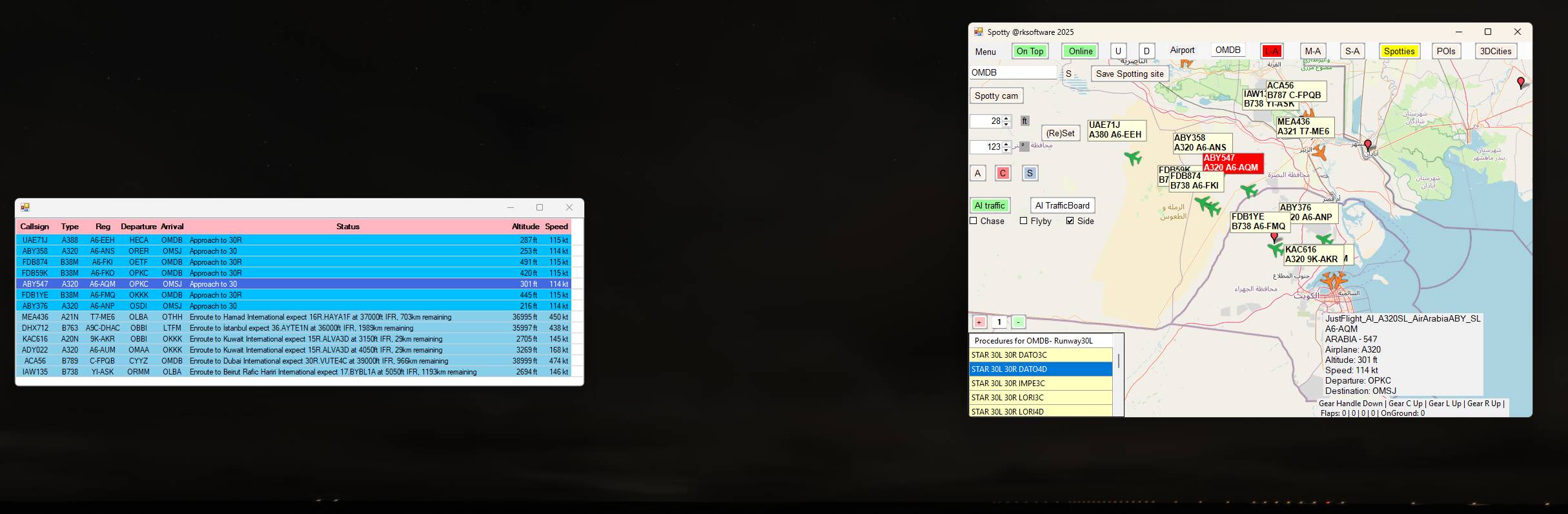Click the red map pin near Abadan
This screenshot has width=1568, height=514.
coord(1367,146)
